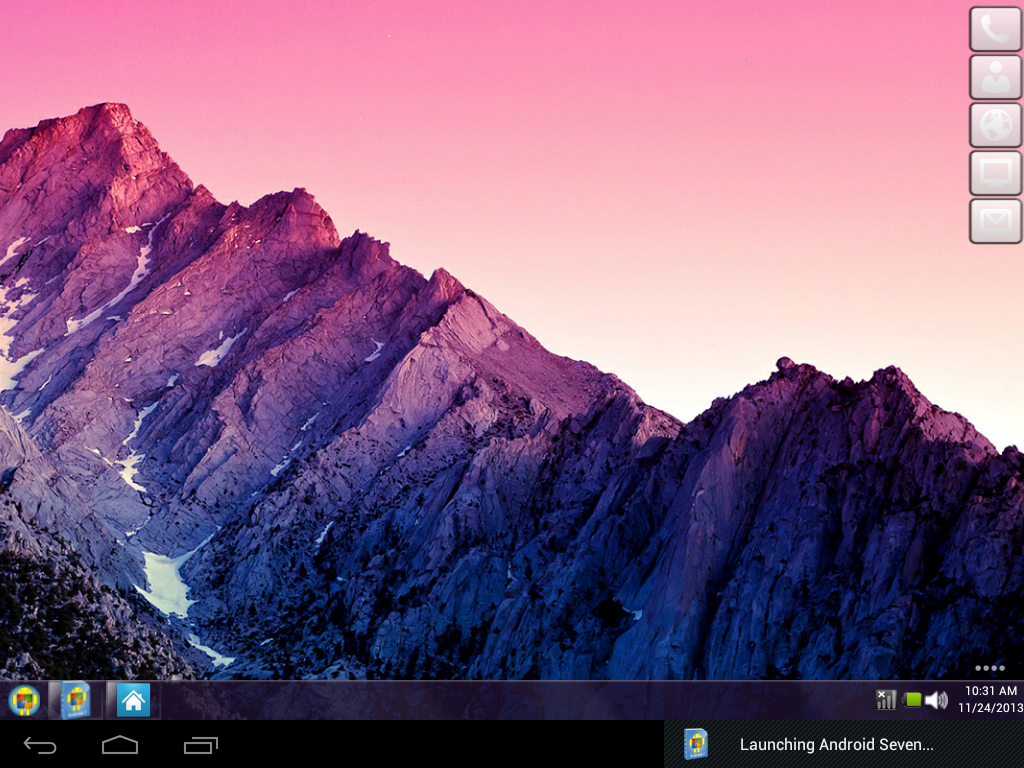Open the Contacts person sidebar icon
The image size is (1024, 768).
tap(995, 77)
